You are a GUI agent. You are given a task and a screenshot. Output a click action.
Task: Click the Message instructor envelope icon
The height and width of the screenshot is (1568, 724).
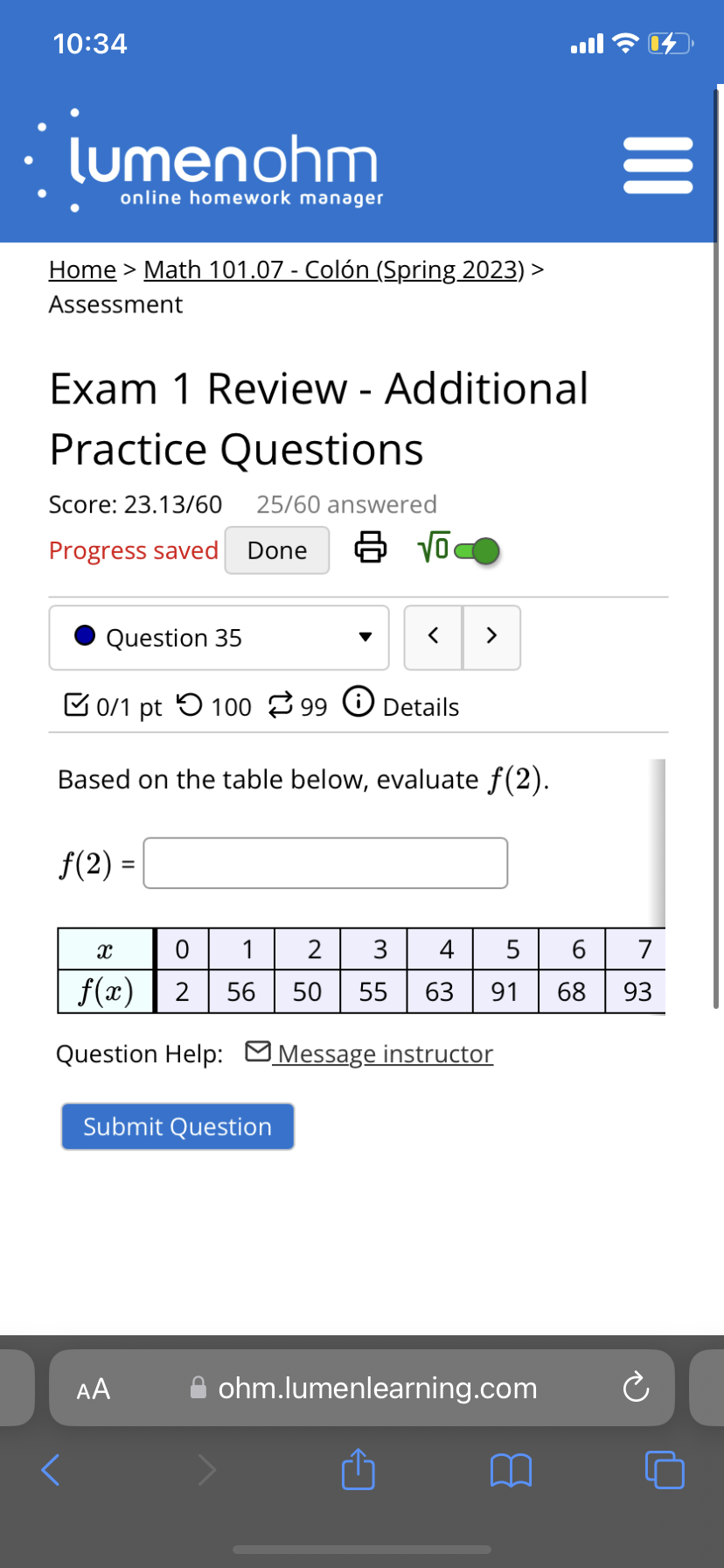[258, 1051]
